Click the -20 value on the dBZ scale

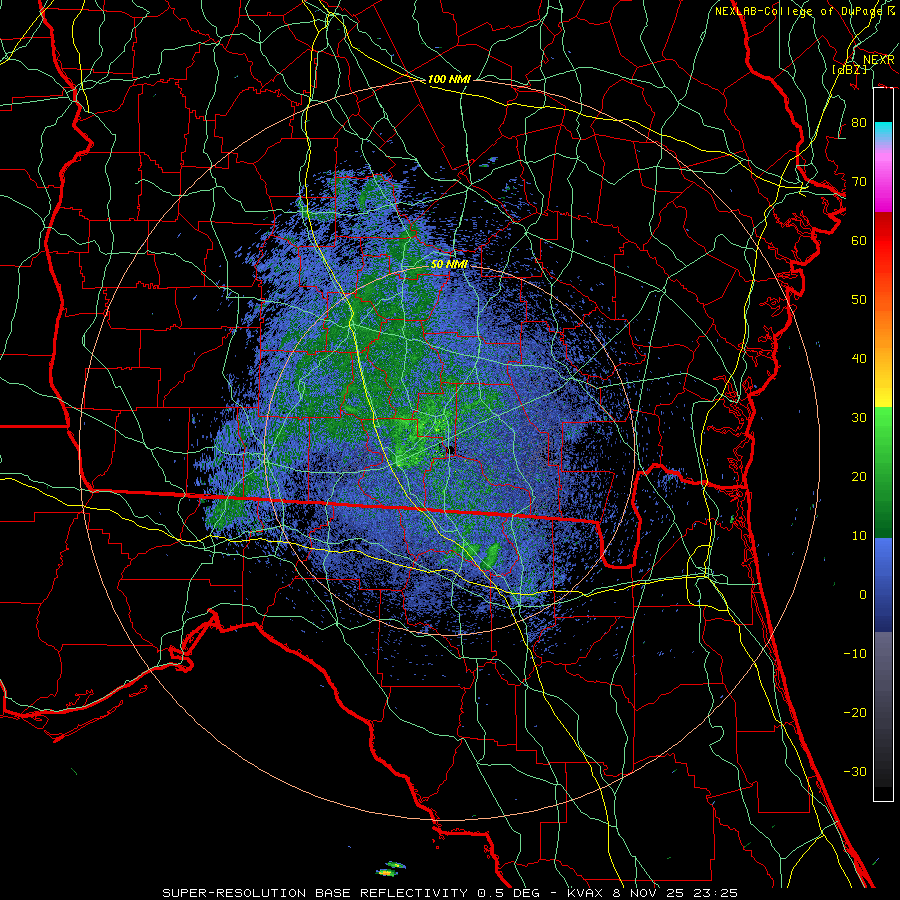pyautogui.click(x=855, y=712)
